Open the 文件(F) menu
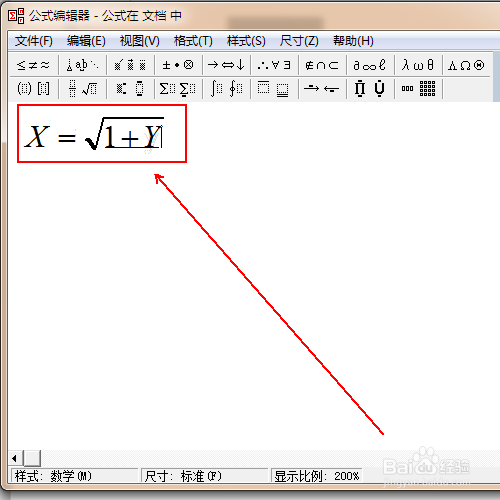The width and height of the screenshot is (500, 500). click(x=33, y=41)
